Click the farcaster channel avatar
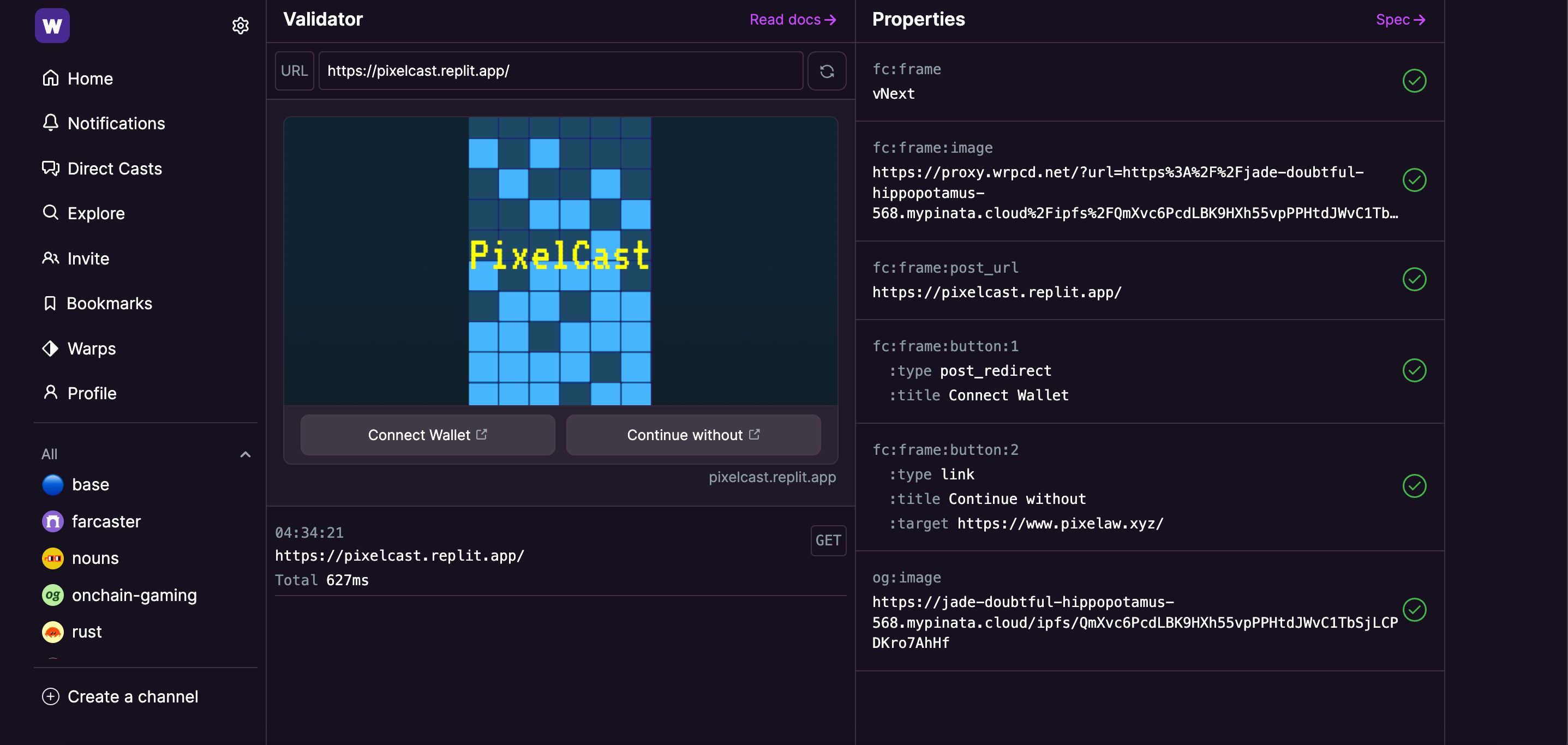Screen dimensions: 1568x745 tap(53, 521)
